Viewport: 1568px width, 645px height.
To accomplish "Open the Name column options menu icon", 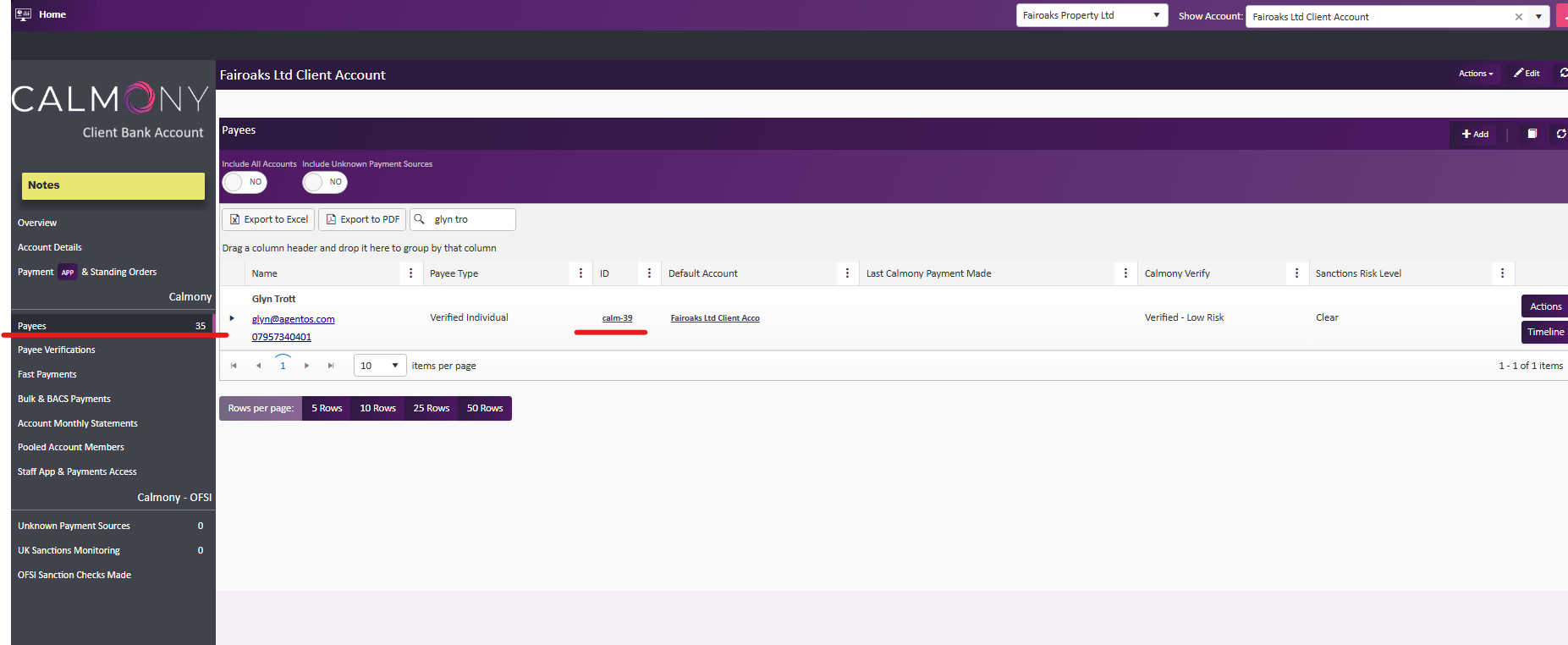I will tap(411, 273).
